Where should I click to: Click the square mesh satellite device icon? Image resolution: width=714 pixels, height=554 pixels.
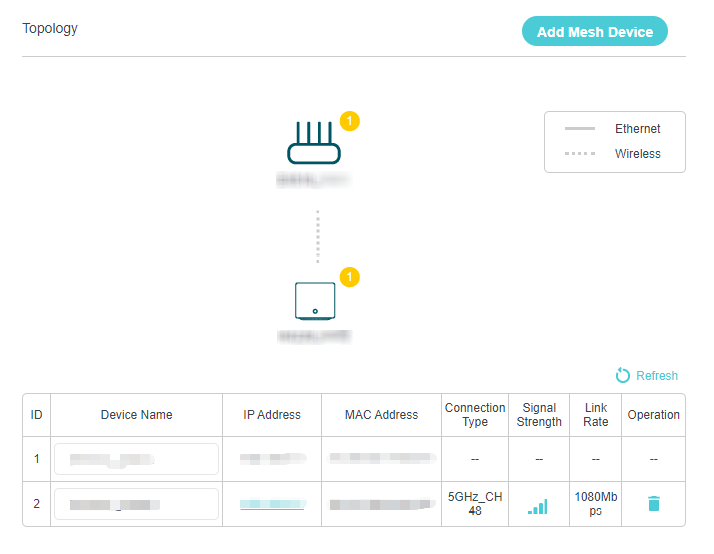(315, 301)
